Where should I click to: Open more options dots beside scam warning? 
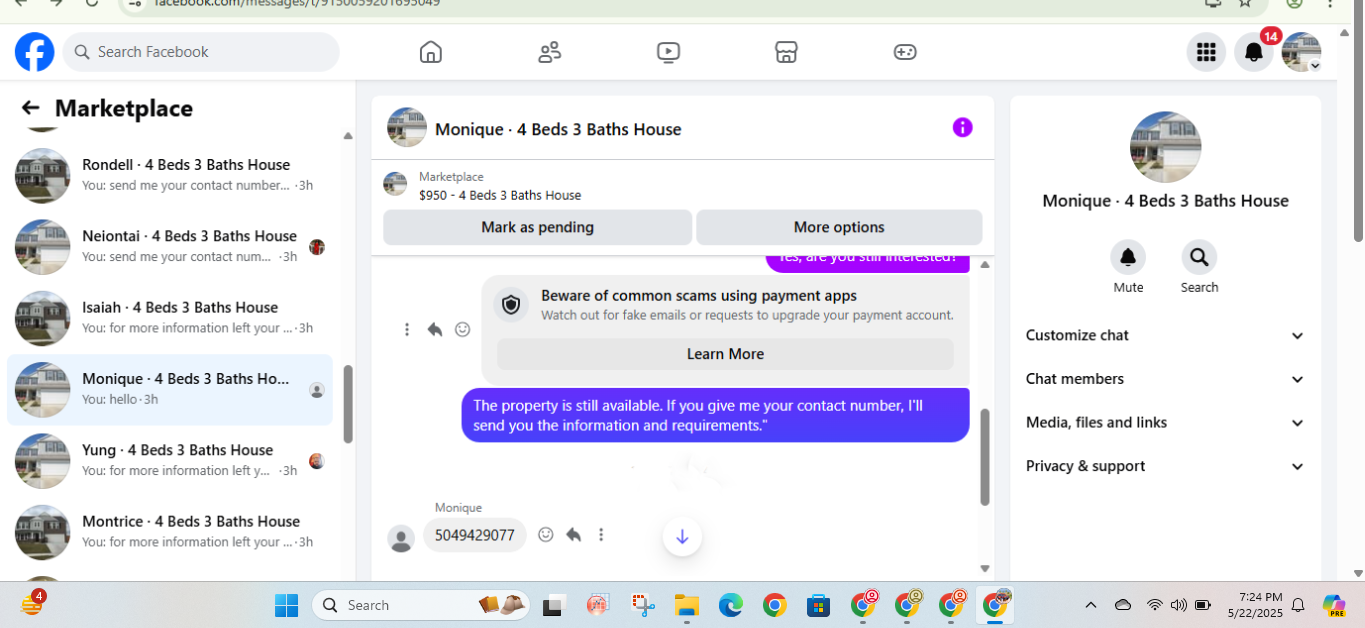(407, 329)
